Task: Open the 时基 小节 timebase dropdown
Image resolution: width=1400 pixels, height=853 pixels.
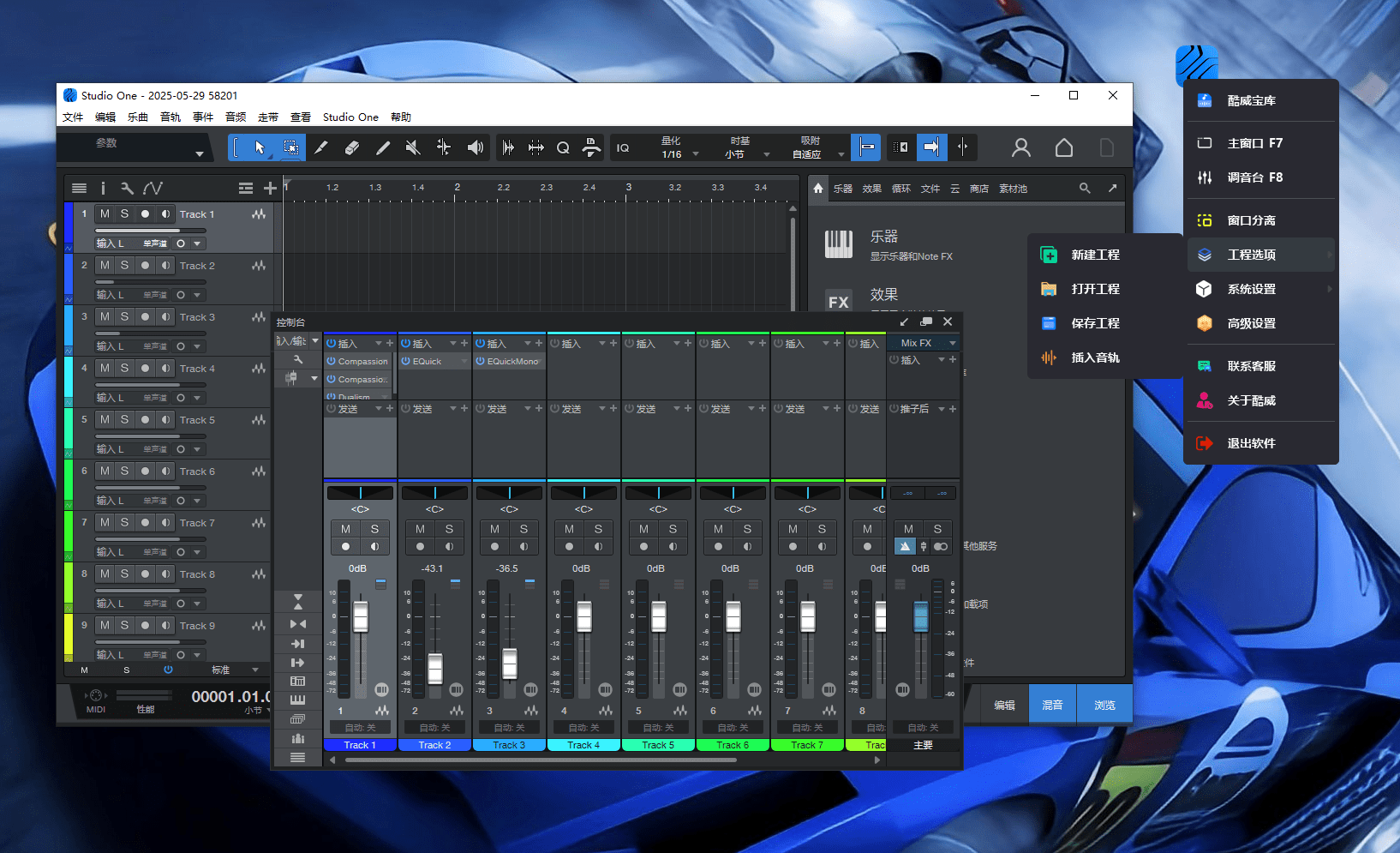Action: point(767,154)
